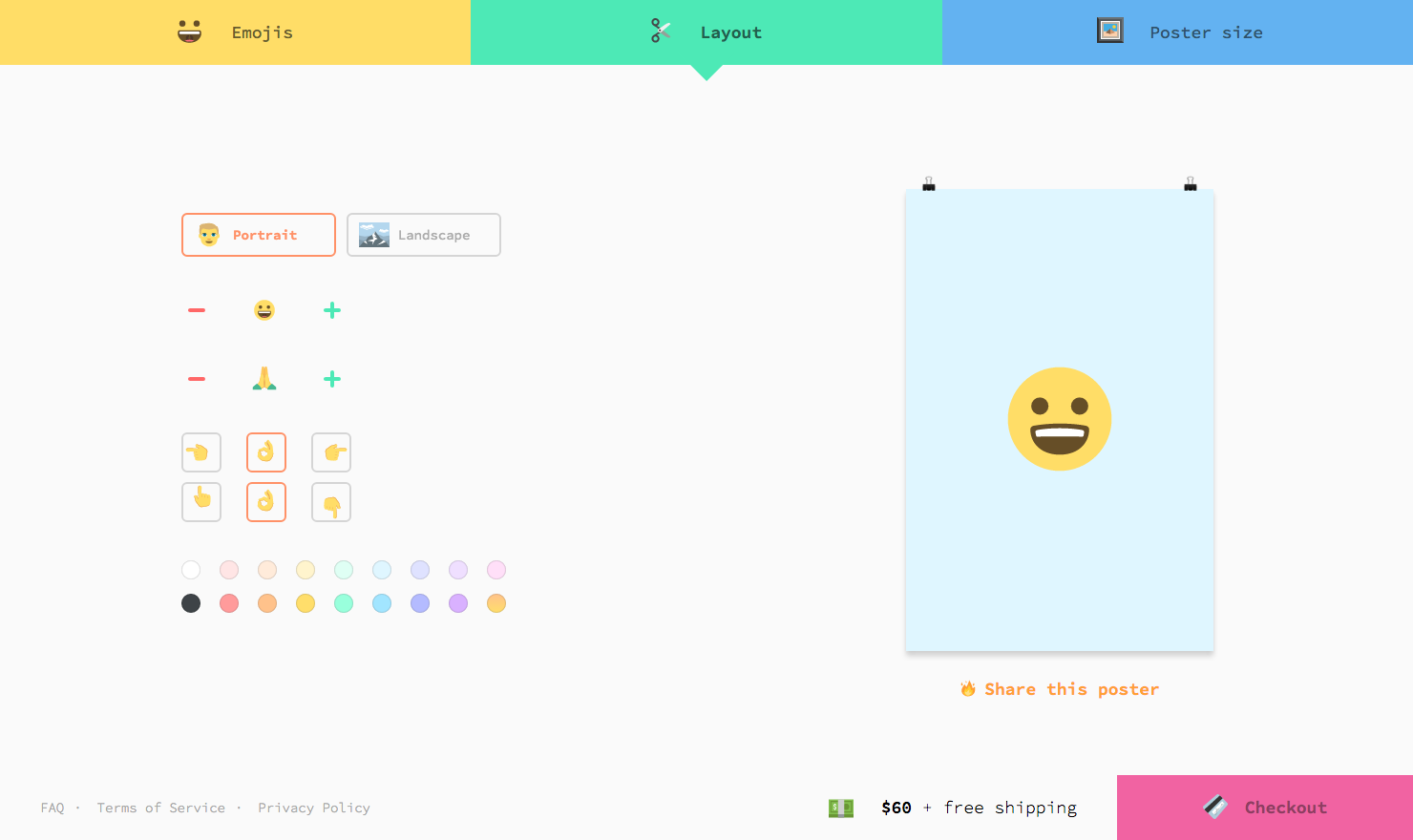Image resolution: width=1413 pixels, height=840 pixels.
Task: Open the Layout tab
Action: coord(706,31)
